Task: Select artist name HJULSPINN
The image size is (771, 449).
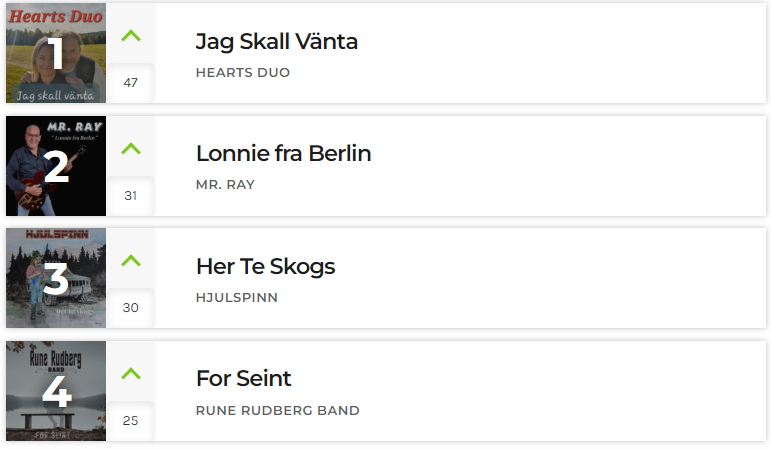Action: click(237, 298)
